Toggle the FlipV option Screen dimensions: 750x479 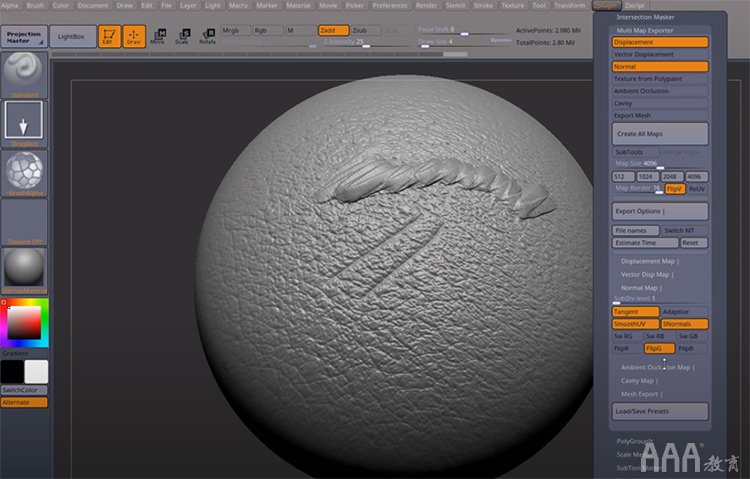675,189
